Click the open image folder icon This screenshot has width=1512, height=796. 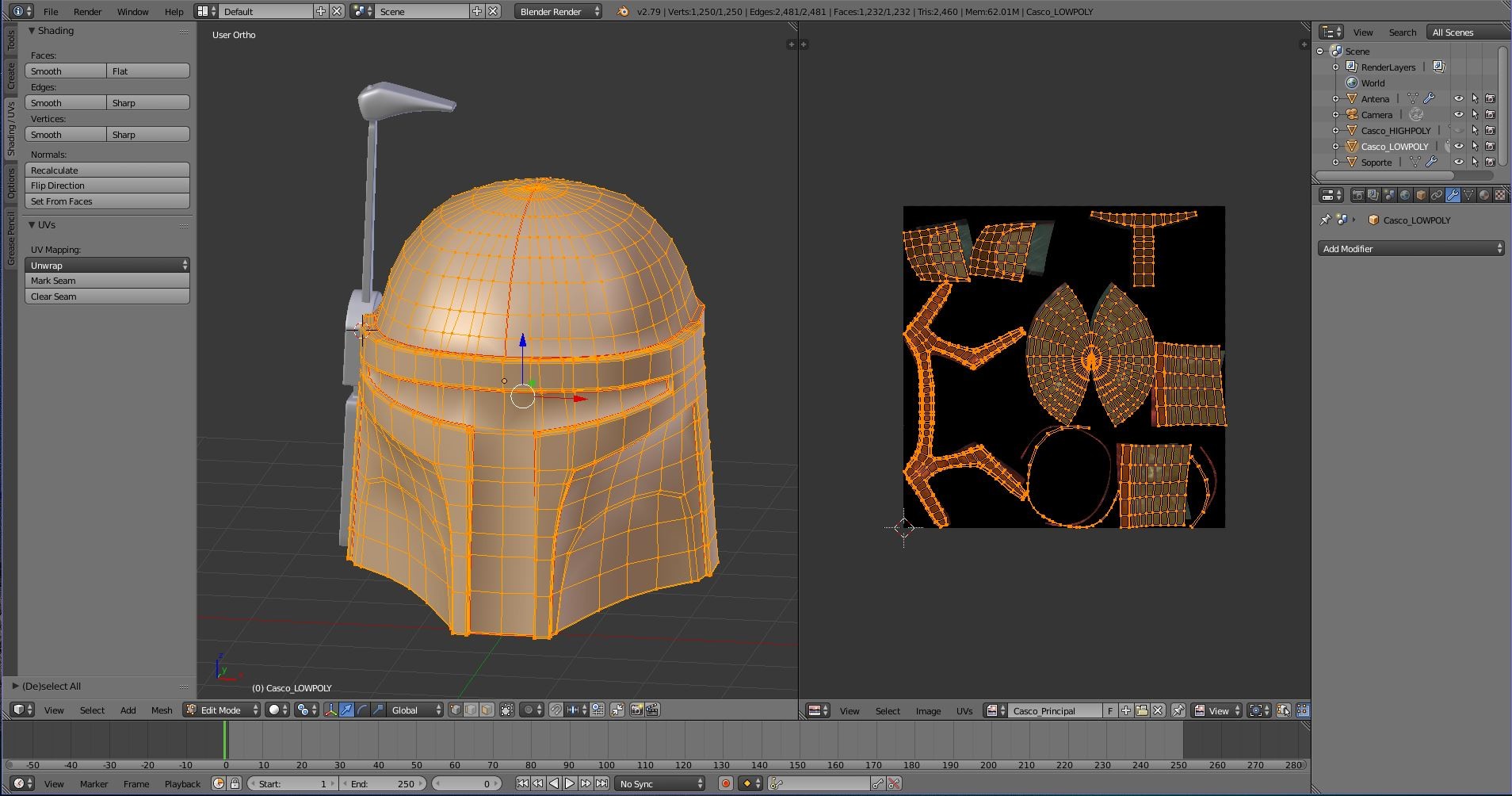point(1142,710)
